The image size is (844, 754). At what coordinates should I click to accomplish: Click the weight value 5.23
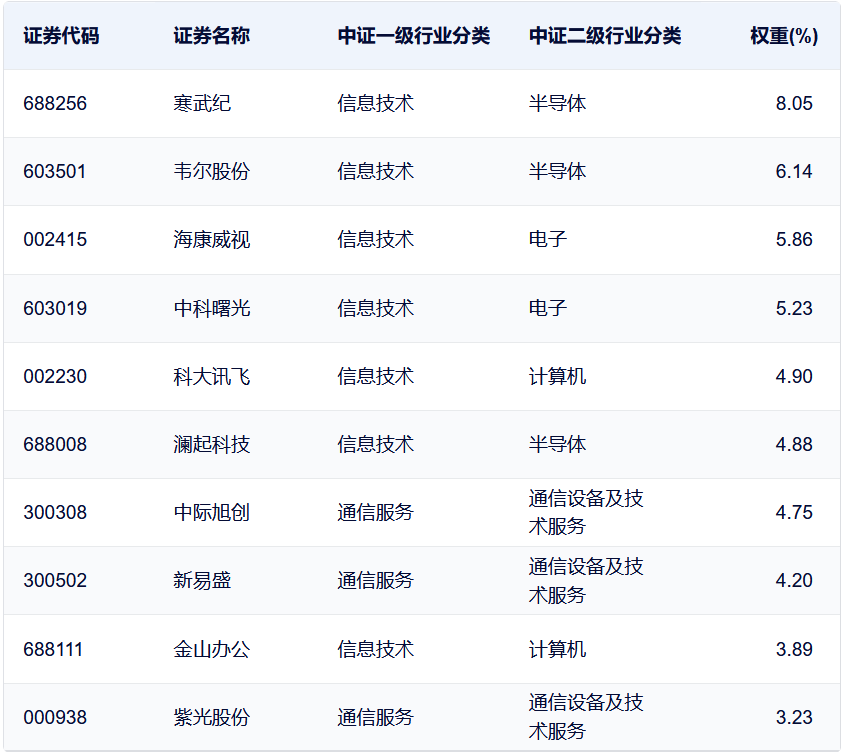tap(794, 308)
